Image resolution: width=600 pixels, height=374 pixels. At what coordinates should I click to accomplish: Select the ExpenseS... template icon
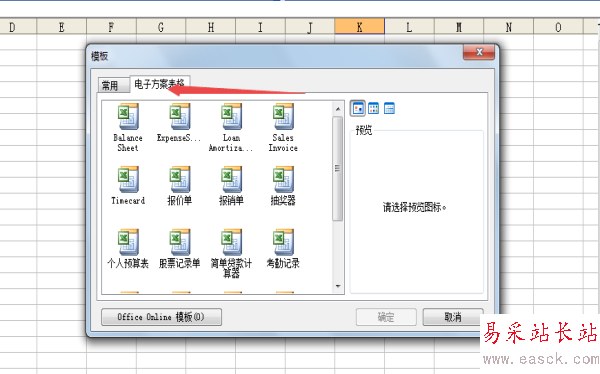tap(180, 116)
